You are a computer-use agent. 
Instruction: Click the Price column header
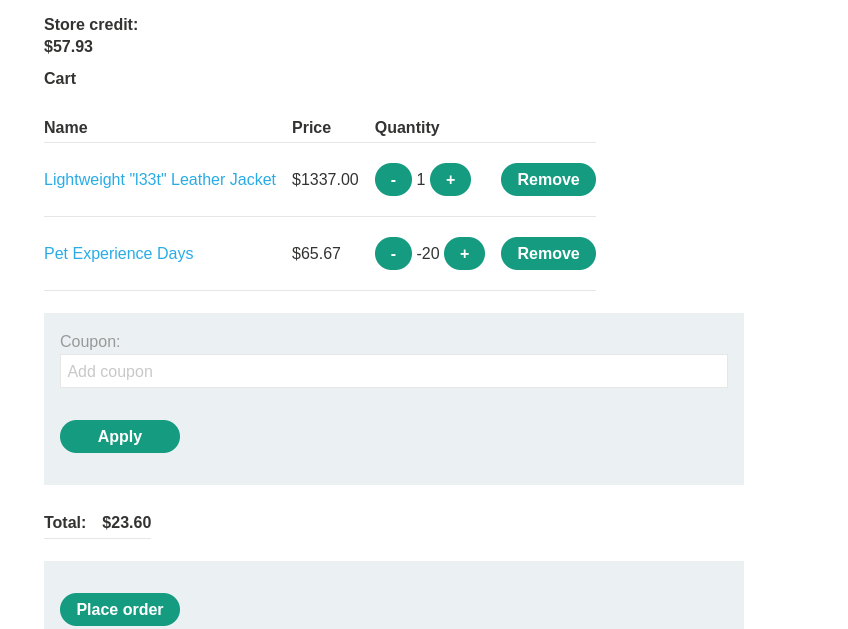311,128
